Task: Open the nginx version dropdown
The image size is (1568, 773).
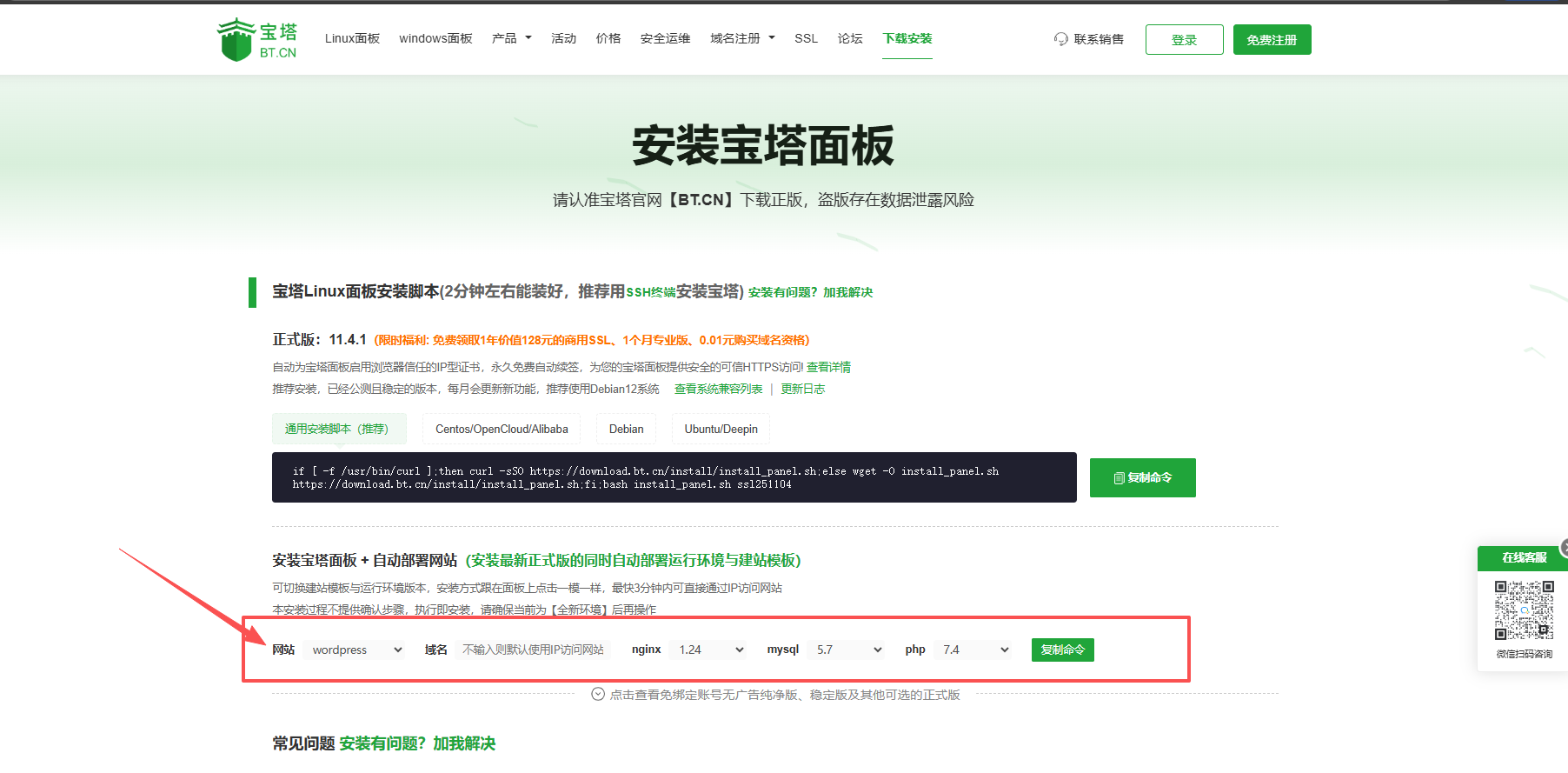Action: [708, 650]
